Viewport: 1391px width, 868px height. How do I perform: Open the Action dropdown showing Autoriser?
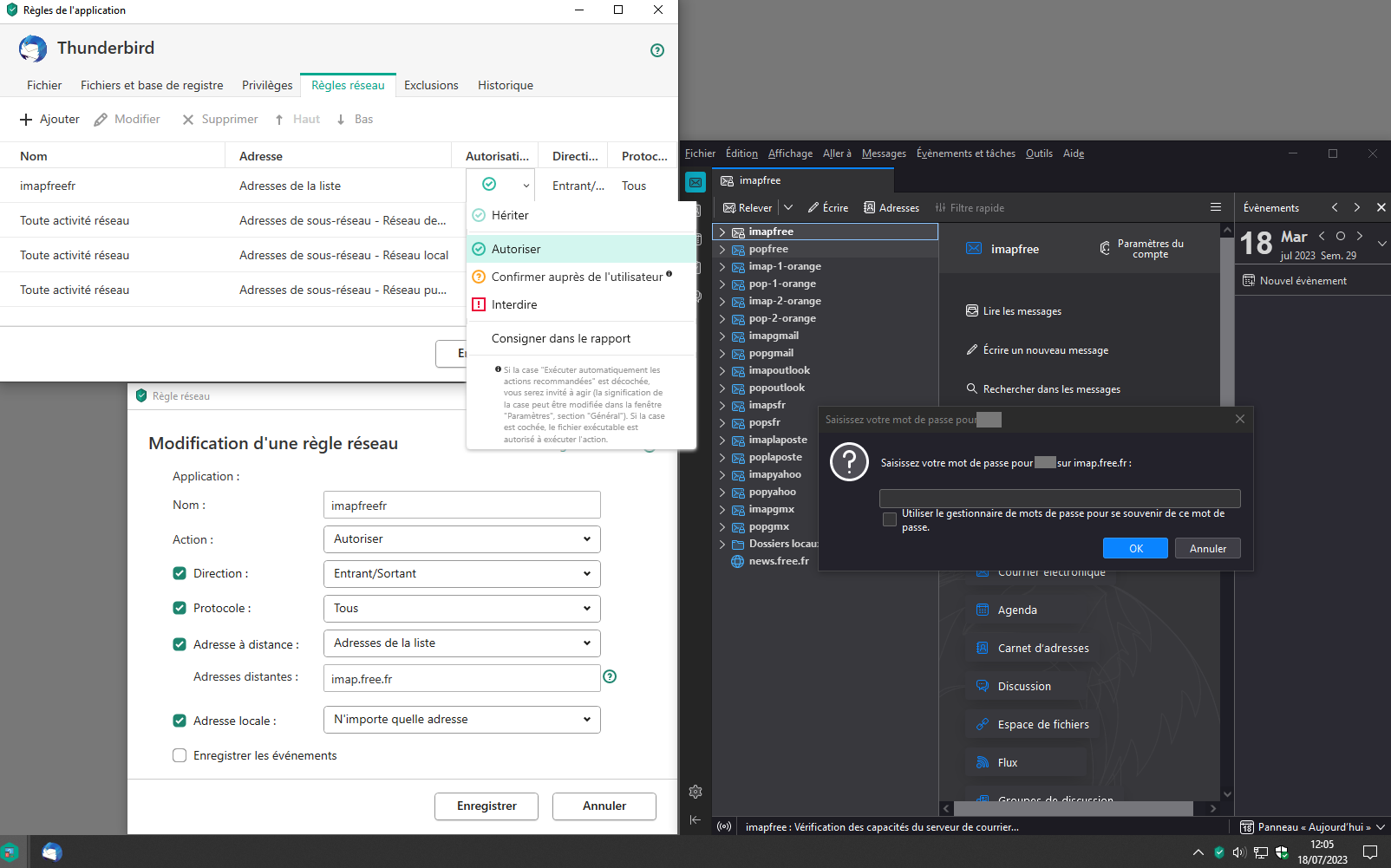click(x=461, y=539)
